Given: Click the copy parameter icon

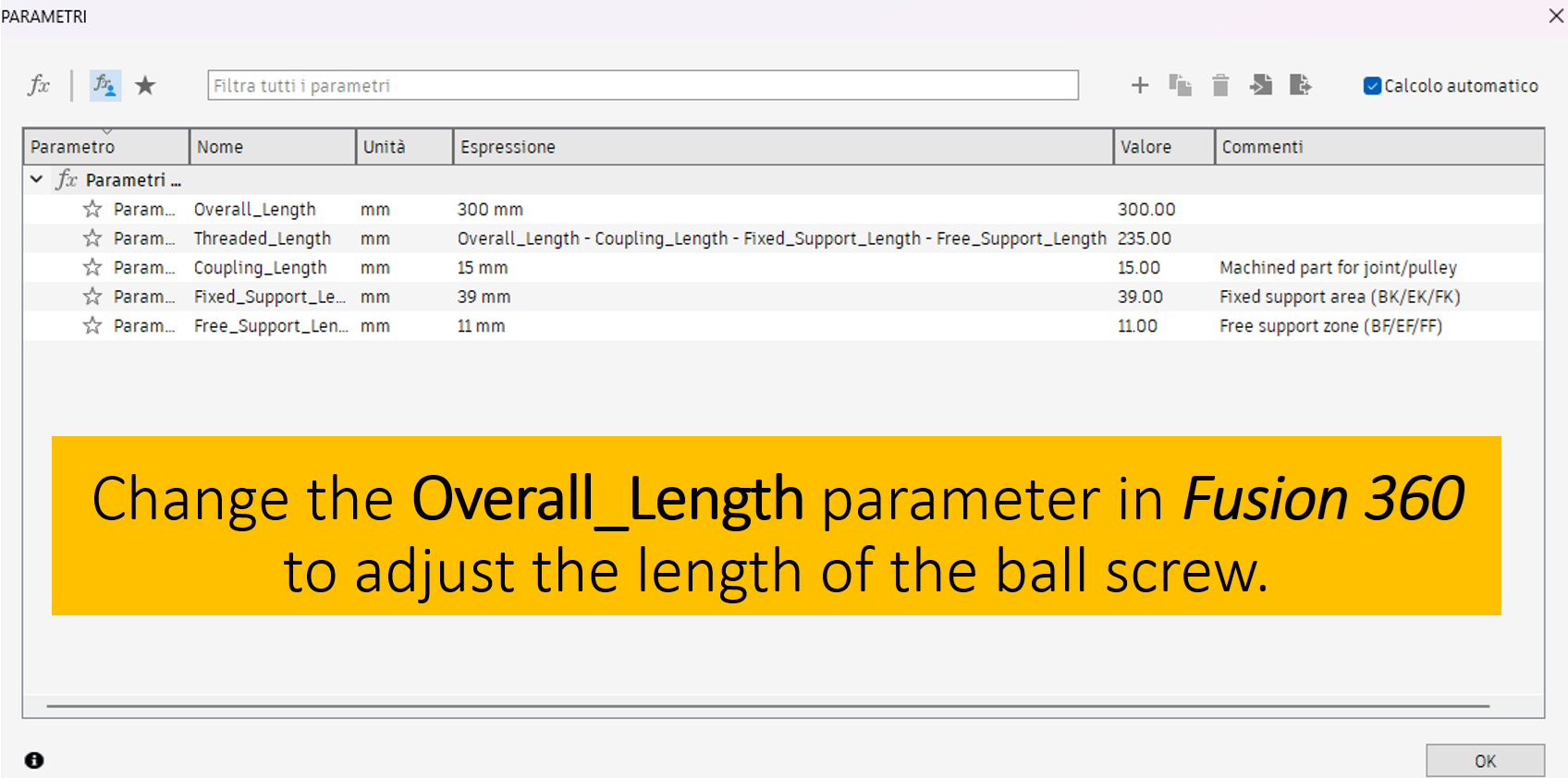Looking at the screenshot, I should [1180, 85].
